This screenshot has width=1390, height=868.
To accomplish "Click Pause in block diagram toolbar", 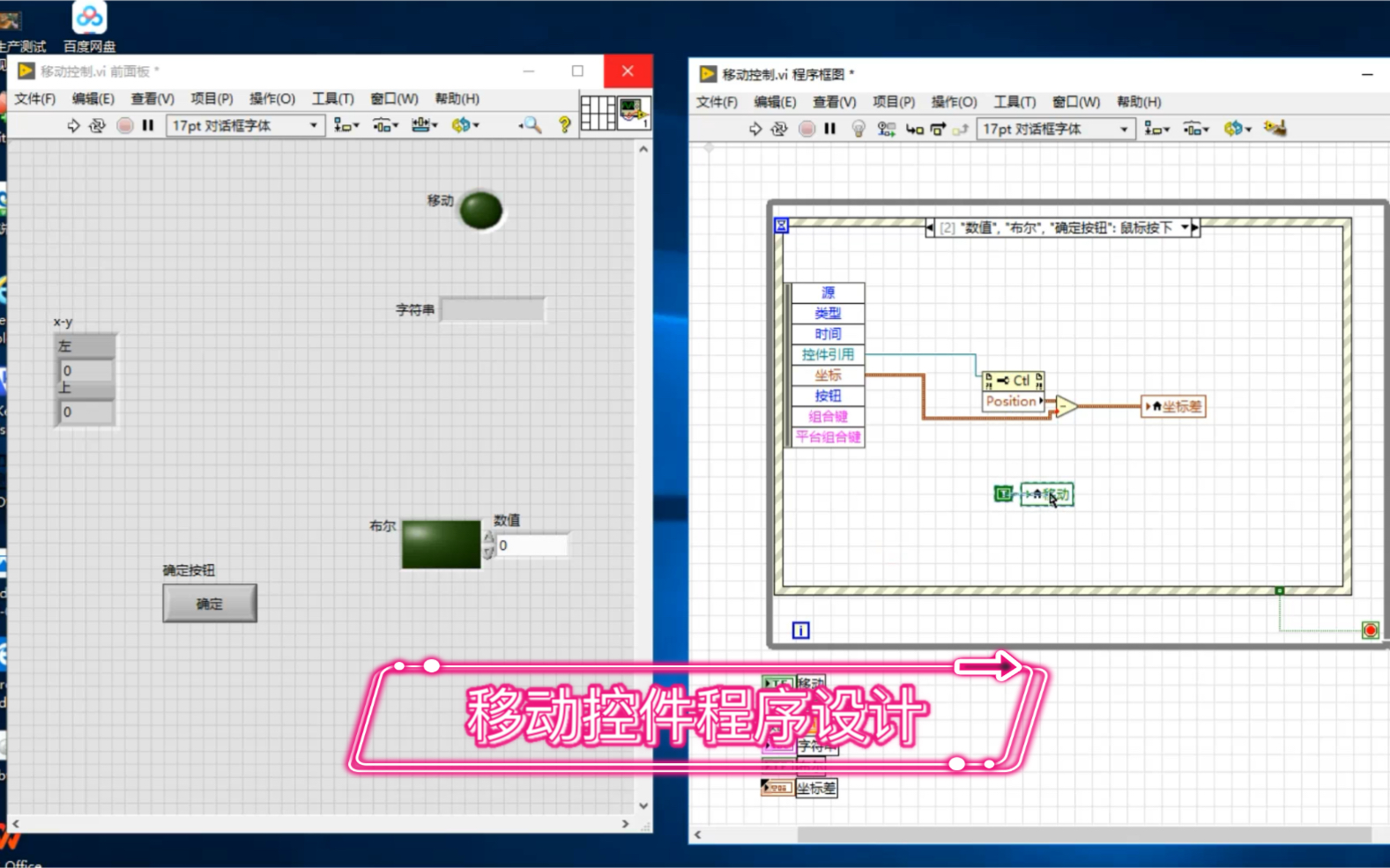I will [x=830, y=130].
